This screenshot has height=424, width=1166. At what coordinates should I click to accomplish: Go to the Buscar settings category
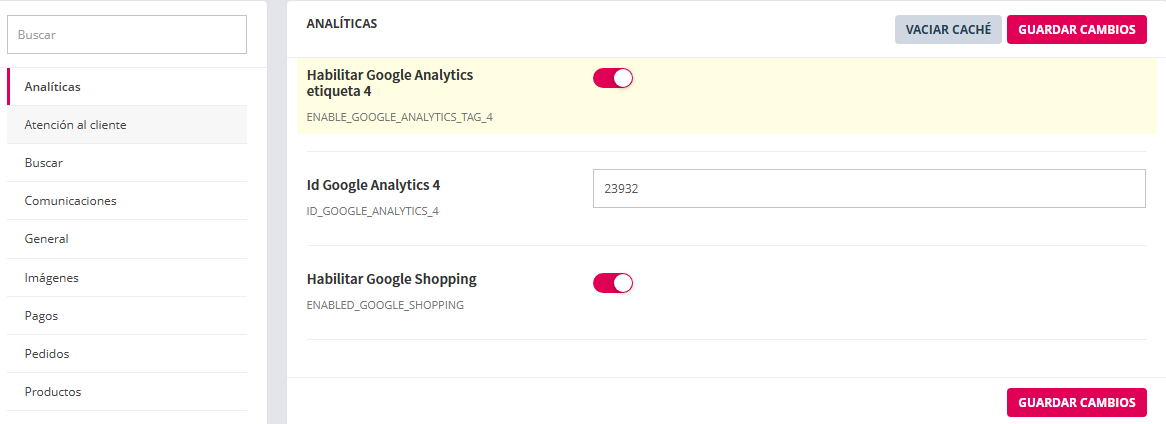[44, 163]
